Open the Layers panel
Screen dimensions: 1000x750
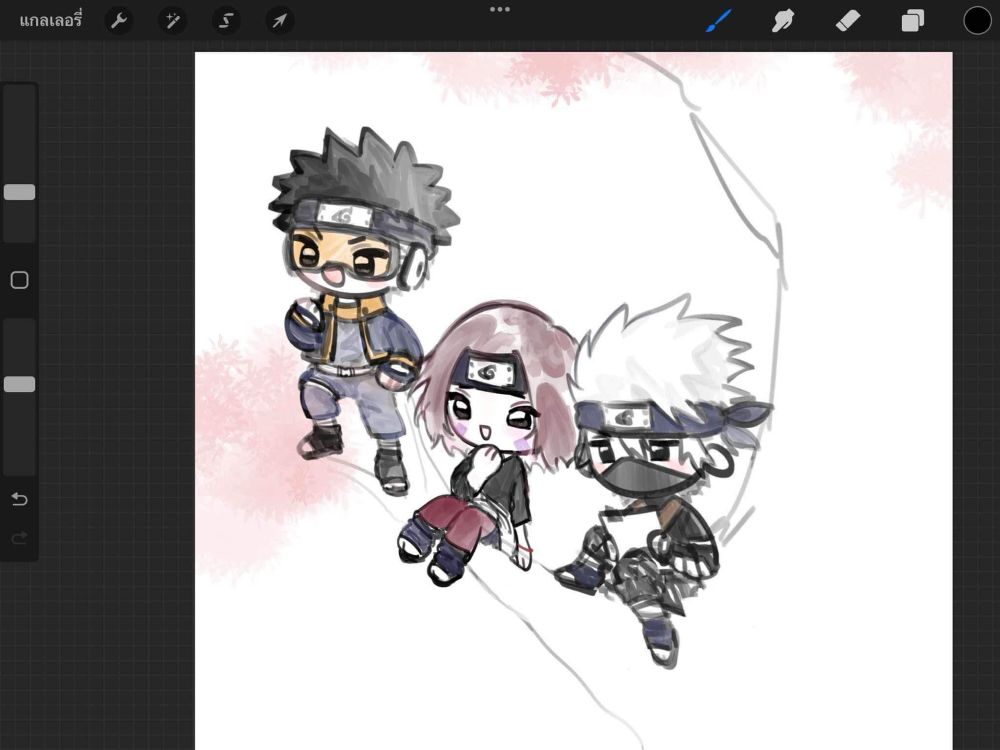(913, 21)
